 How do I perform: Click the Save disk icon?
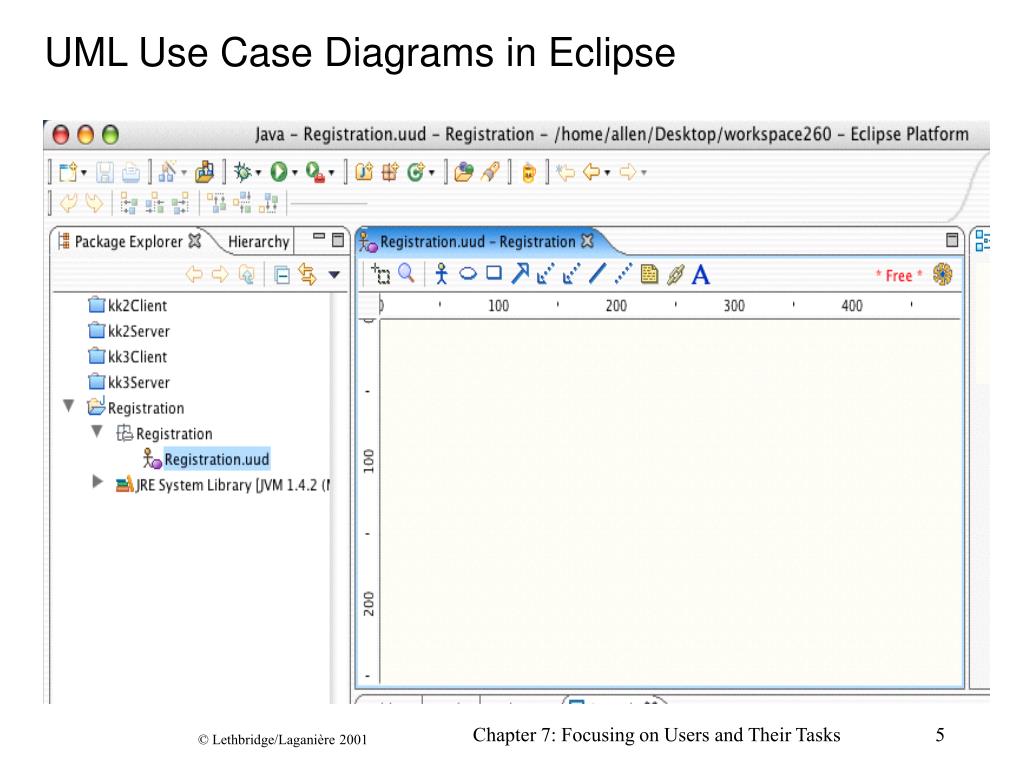pyautogui.click(x=104, y=172)
